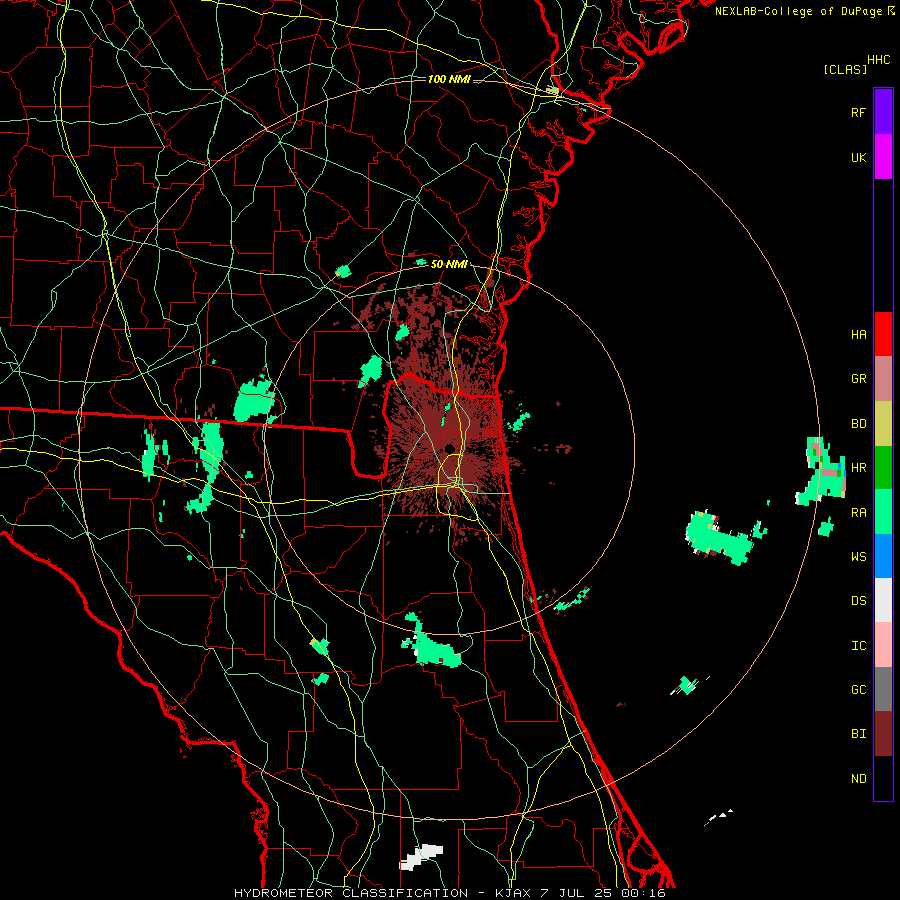Screen dimensions: 900x900
Task: Click the RA light green legend swatch
Action: click(883, 512)
